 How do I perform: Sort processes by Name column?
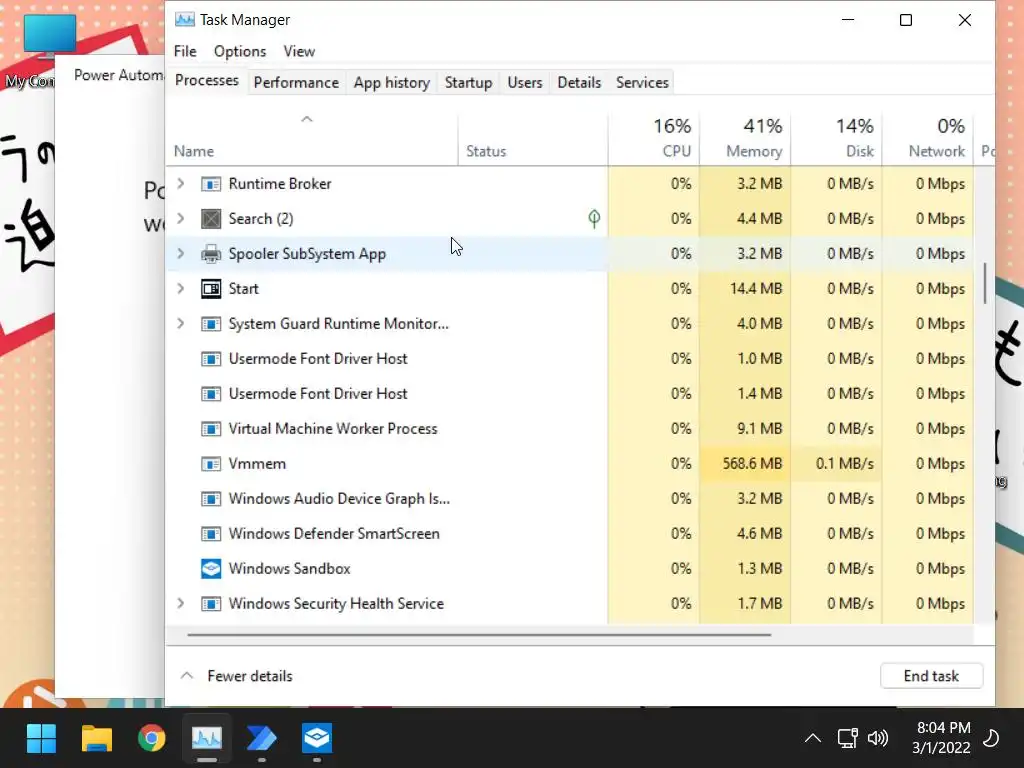tap(312, 139)
